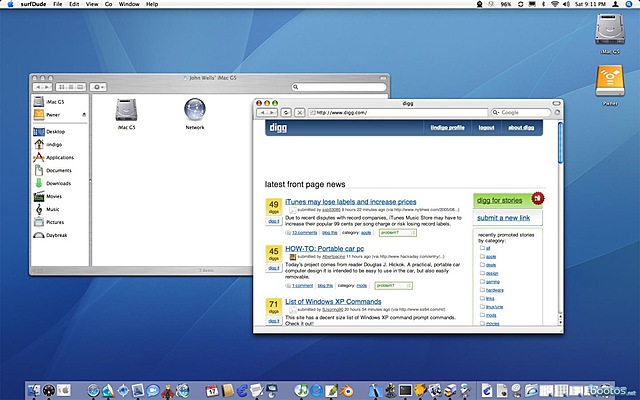Image resolution: width=640 pixels, height=400 pixels.
Task: Switch Finder view mode buttons
Action: click(71, 87)
